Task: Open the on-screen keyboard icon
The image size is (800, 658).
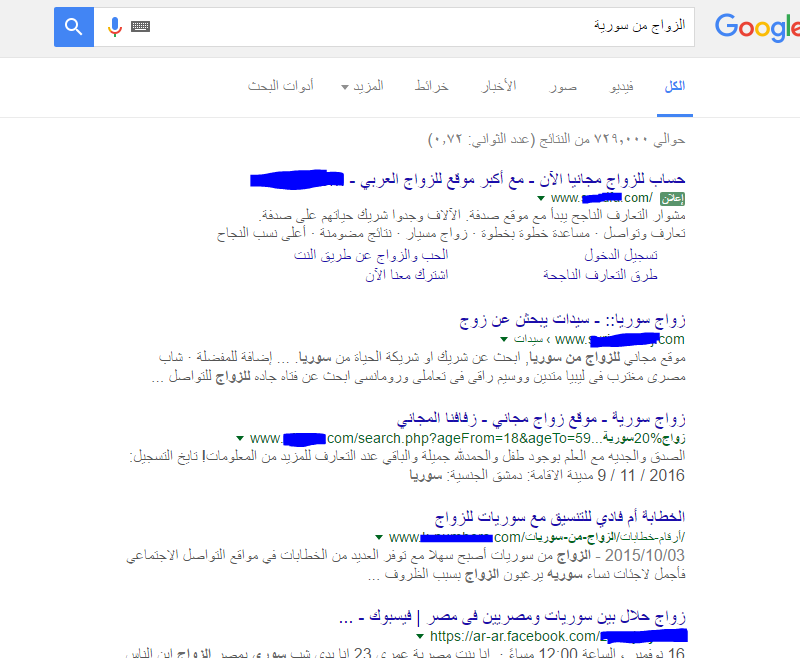Action: (140, 27)
